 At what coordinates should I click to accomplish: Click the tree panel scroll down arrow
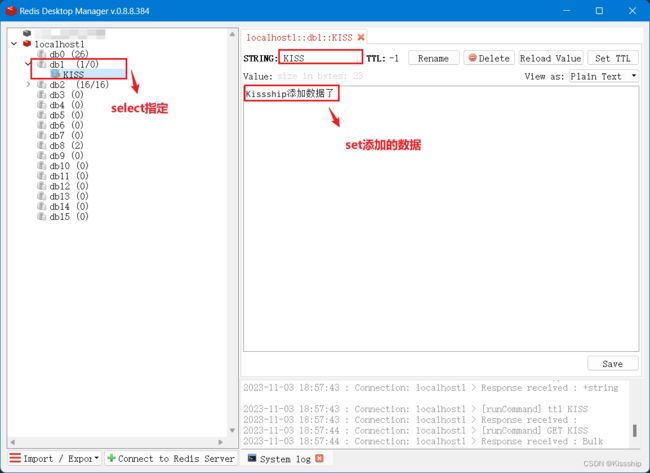pos(232,430)
